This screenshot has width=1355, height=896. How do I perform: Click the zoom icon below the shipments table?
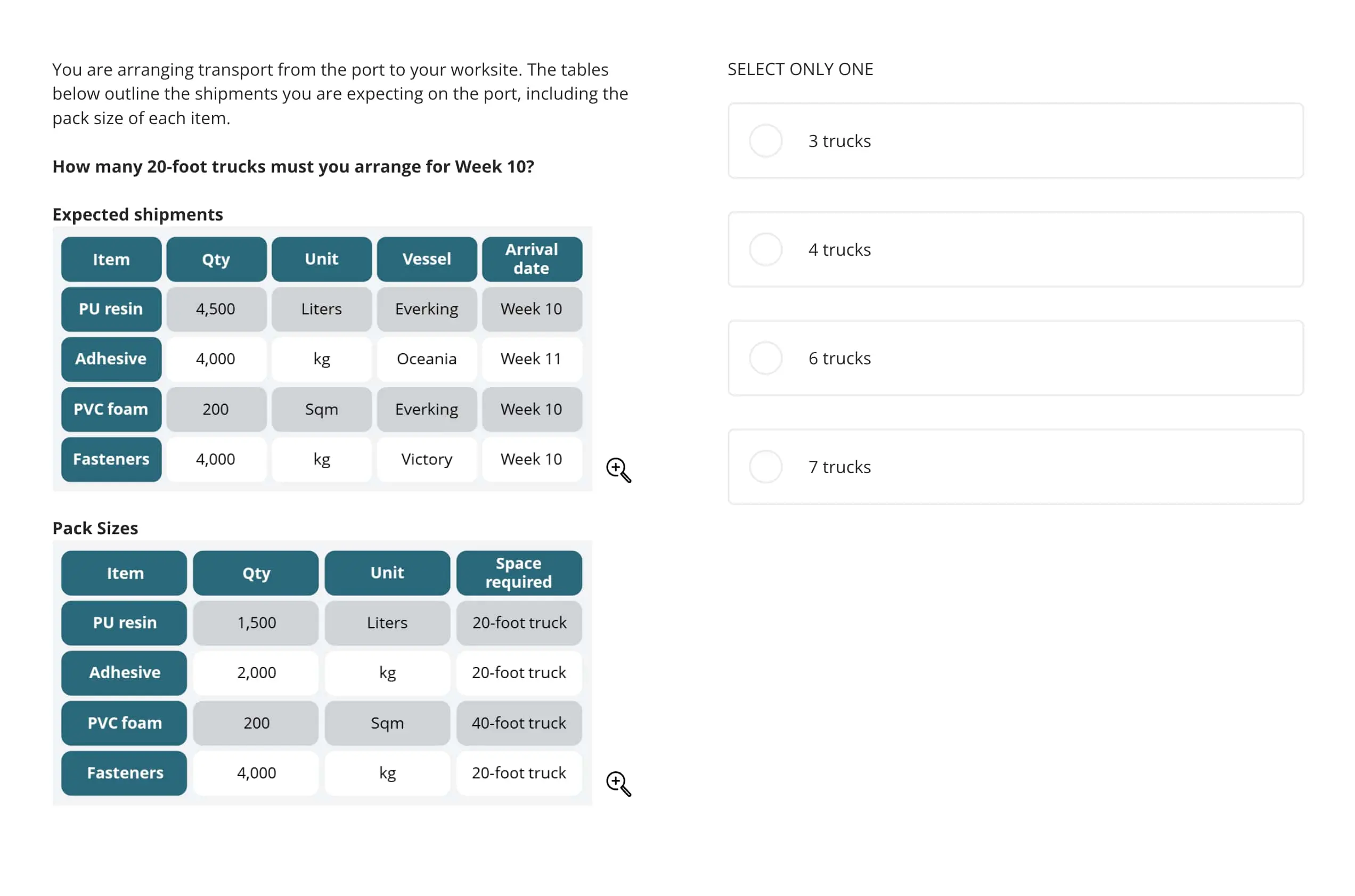tap(618, 470)
